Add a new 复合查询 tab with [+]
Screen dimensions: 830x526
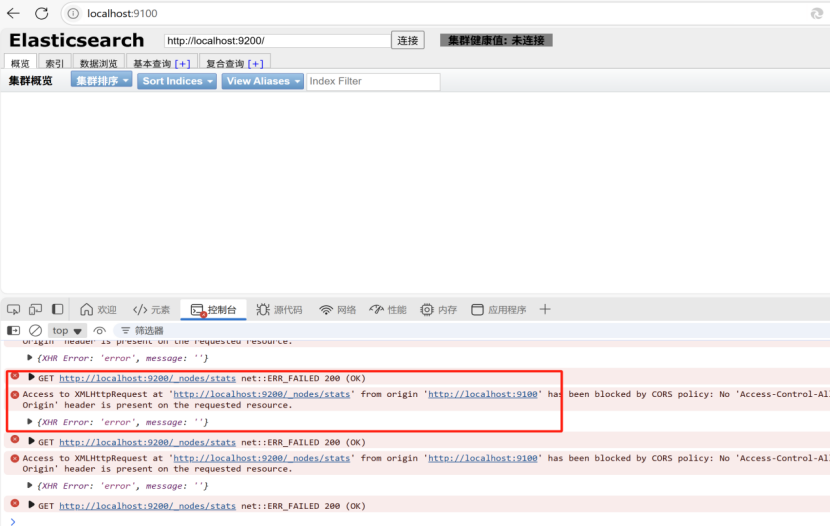(x=256, y=64)
